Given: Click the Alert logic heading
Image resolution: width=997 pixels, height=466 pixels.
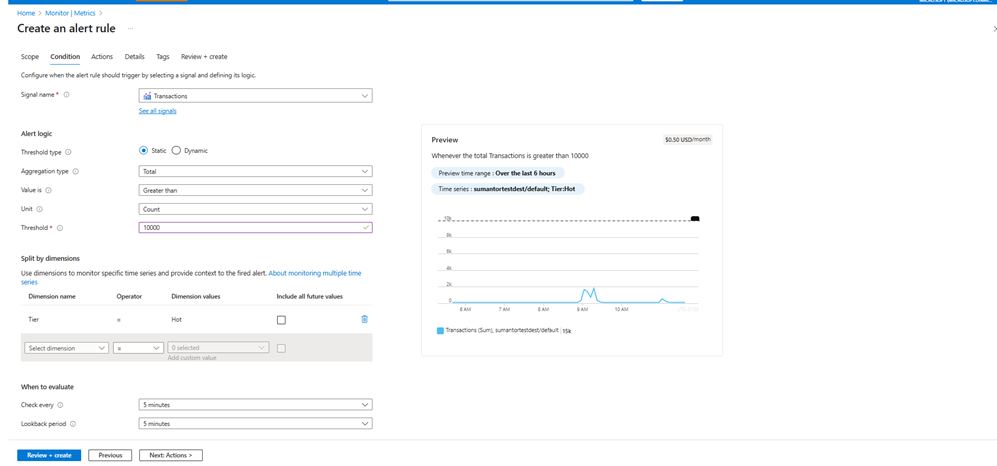Looking at the screenshot, I should 37,134.
